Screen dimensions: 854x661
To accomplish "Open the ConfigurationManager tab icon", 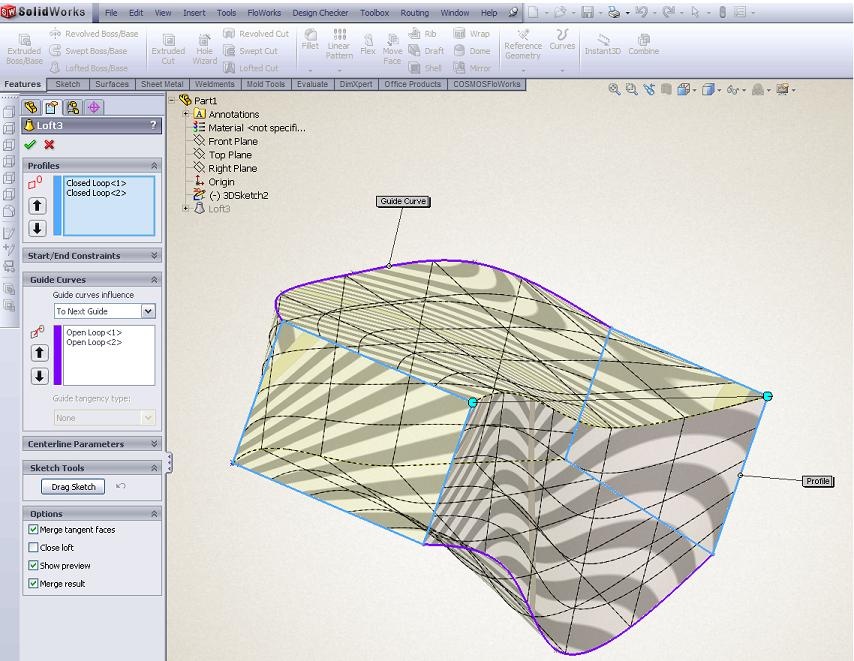I will (74, 107).
